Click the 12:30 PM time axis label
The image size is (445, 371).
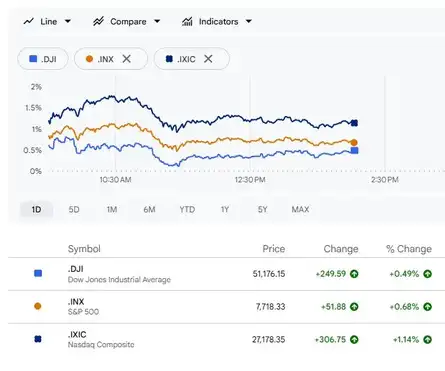(250, 180)
